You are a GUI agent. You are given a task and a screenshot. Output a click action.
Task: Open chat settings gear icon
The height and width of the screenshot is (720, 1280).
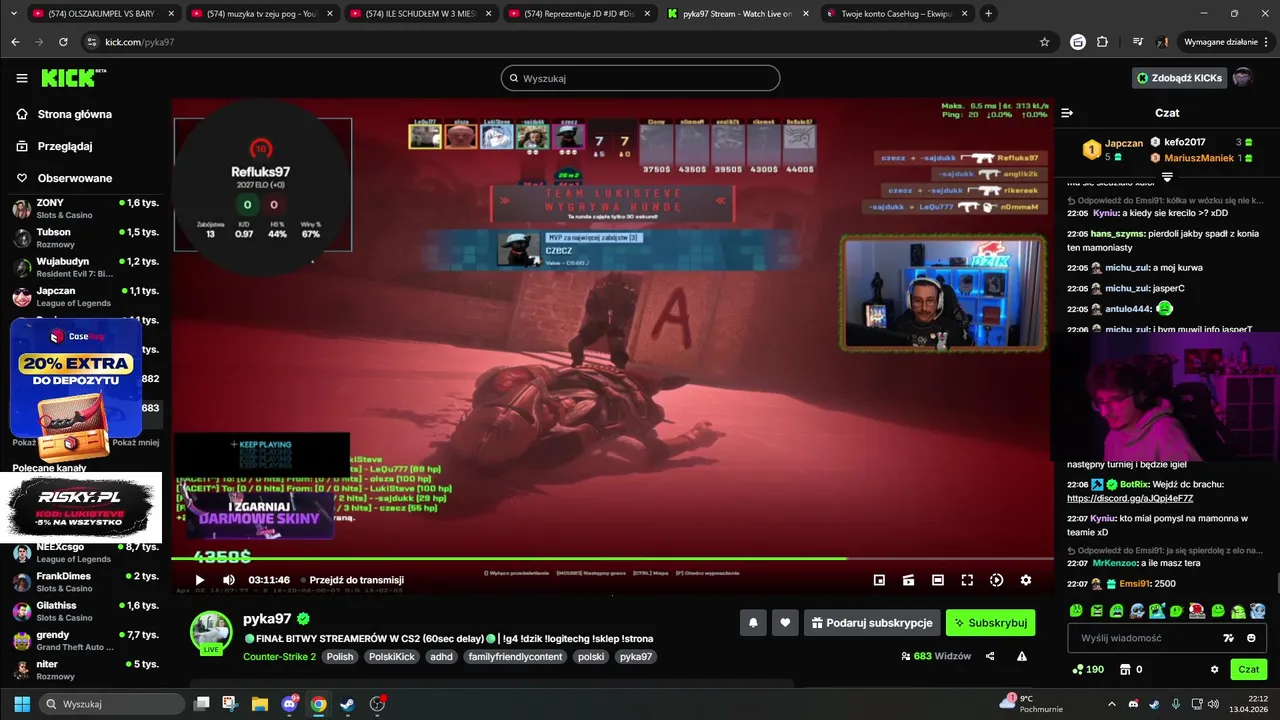[x=1215, y=669]
